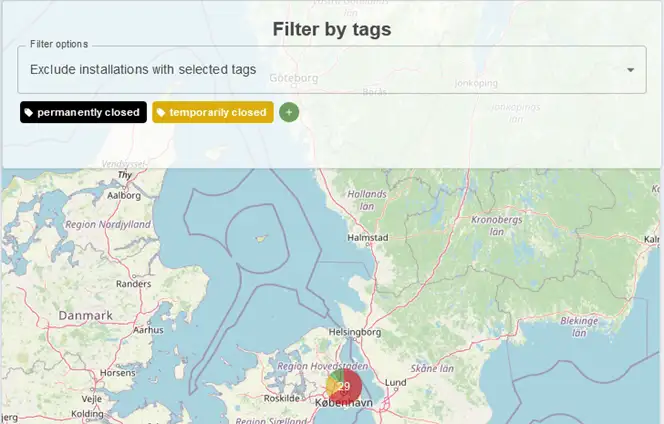Click the Lund city label
Screen dimensions: 664x424
(x=396, y=382)
